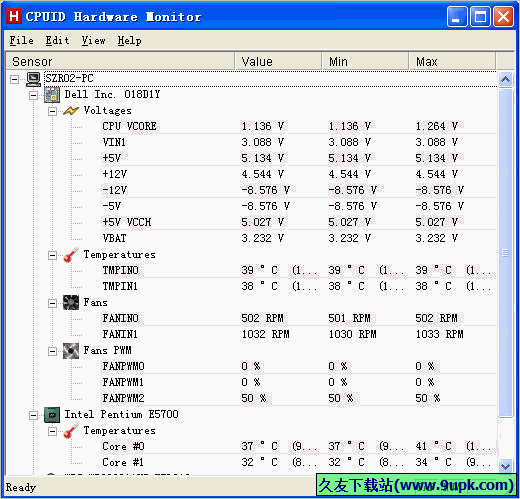Click the Sensor column header
This screenshot has height=499, width=520.
(120, 61)
